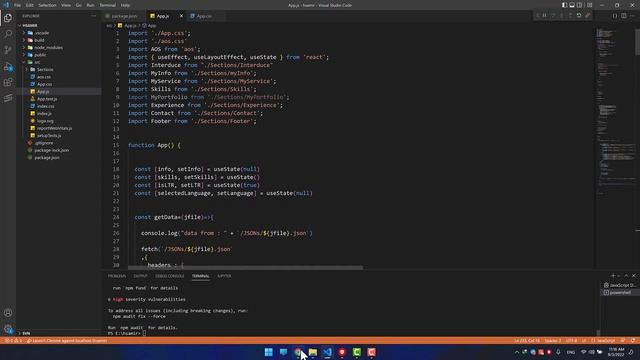The image size is (640, 360).
Task: Click the VS Code logo in title bar
Action: pyautogui.click(x=6, y=5)
